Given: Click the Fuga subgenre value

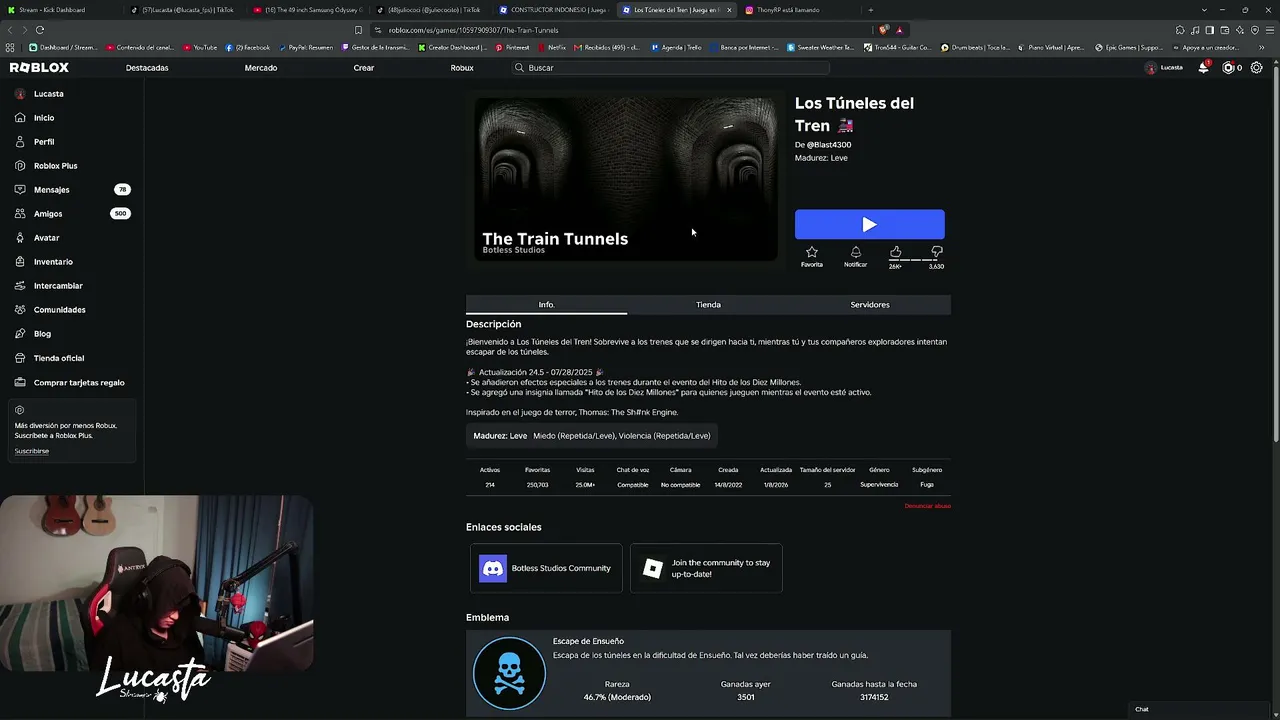Looking at the screenshot, I should point(927,485).
